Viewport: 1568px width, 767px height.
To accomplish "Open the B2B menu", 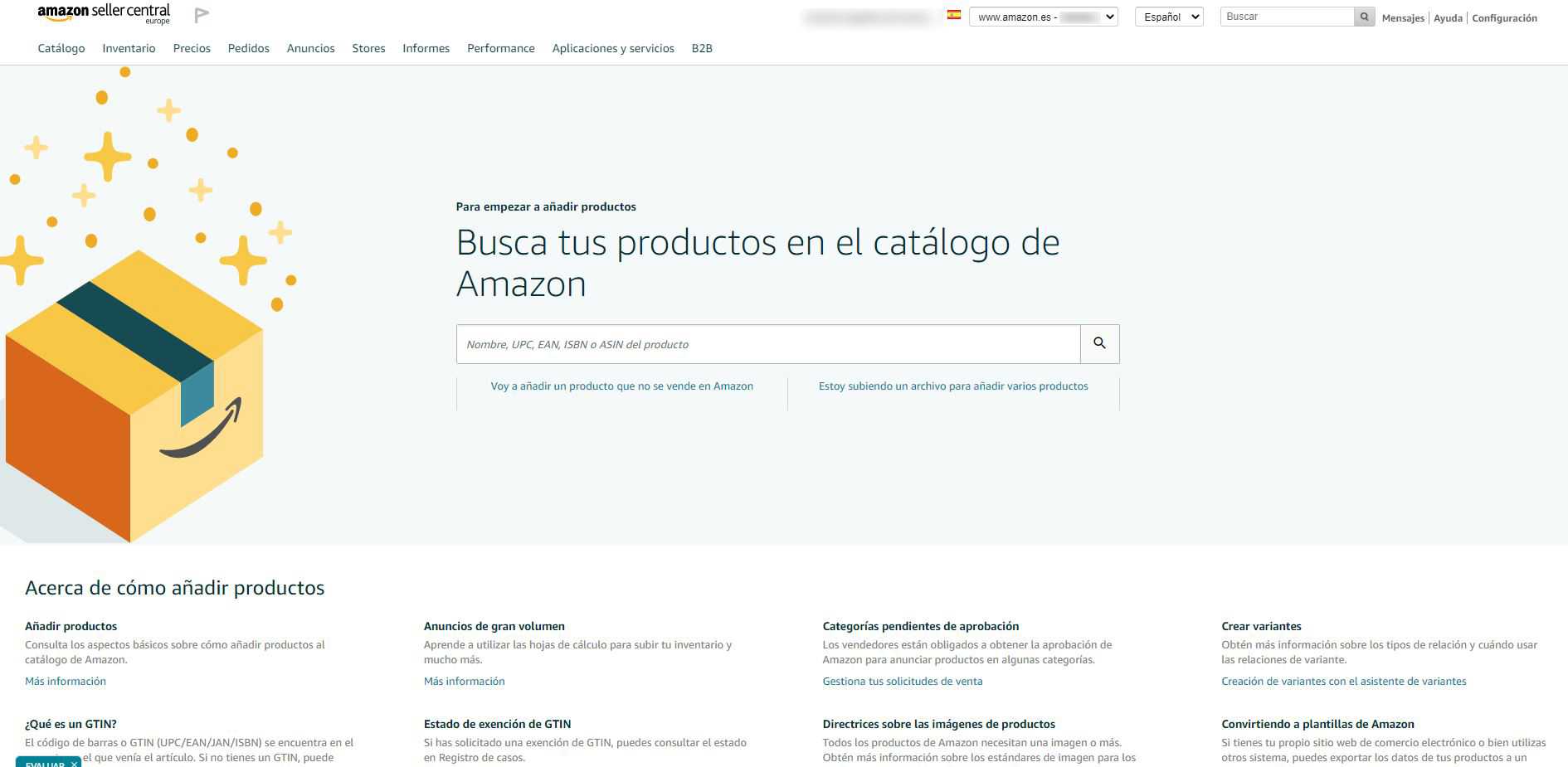I will point(702,48).
